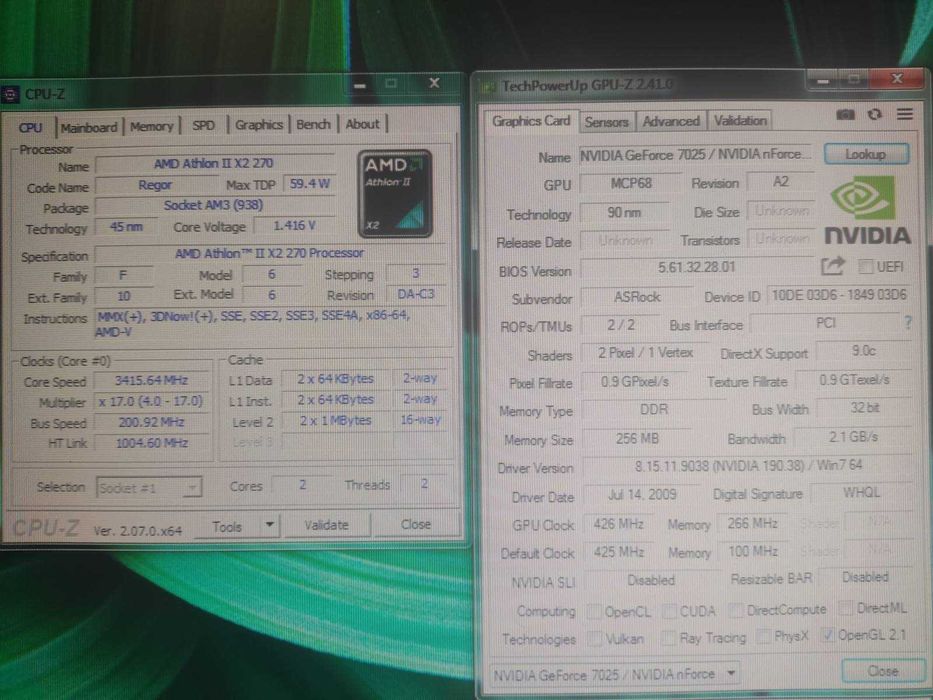933x700 pixels.
Task: Click the Close button in GPU-Z
Action: tap(882, 671)
